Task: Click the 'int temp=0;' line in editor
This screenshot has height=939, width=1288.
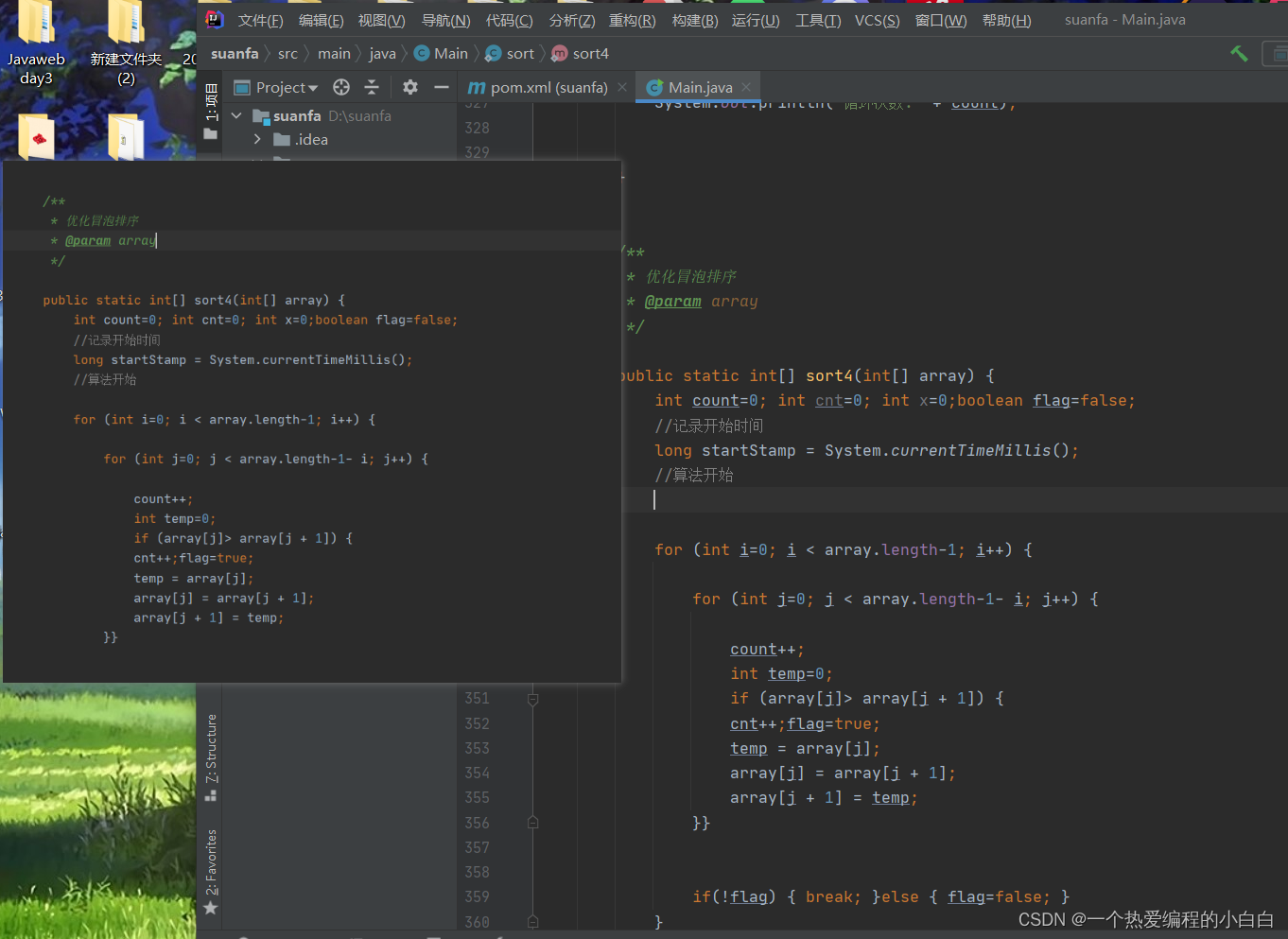Action: (781, 673)
